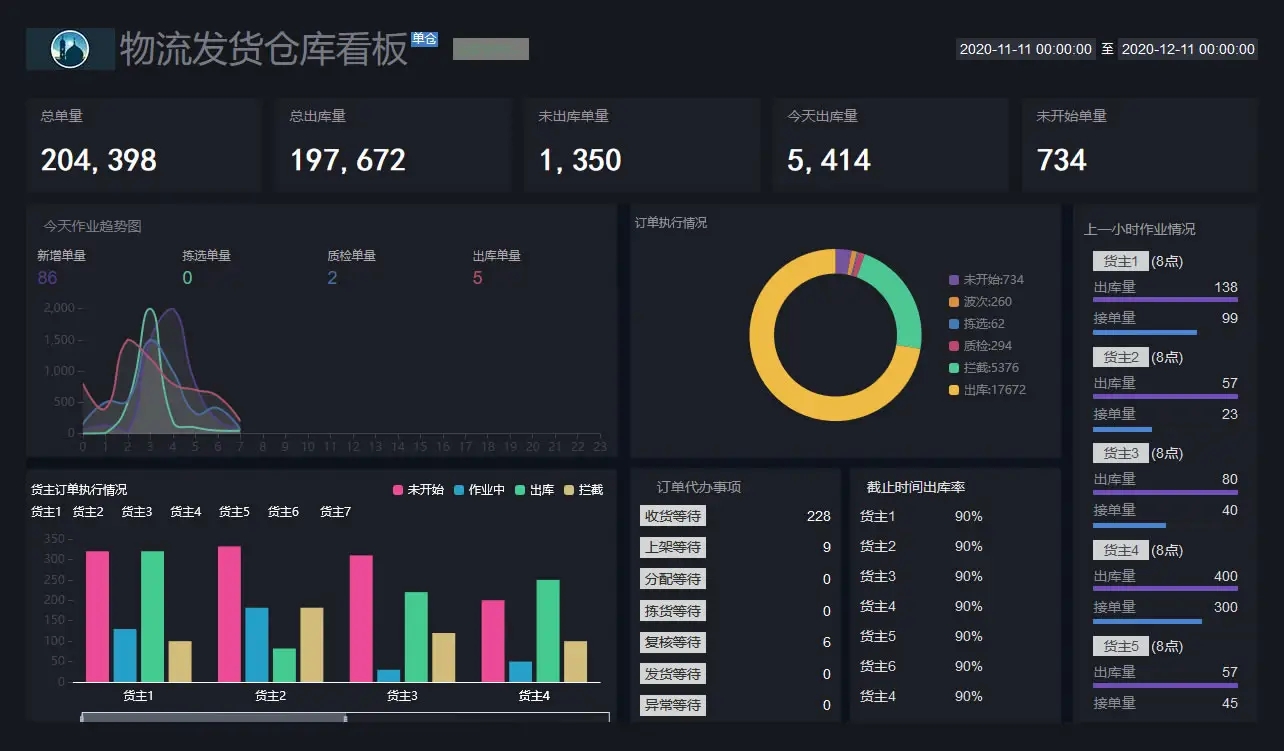Click the 异常等待 pending task entry
Screen dimensions: 1284x751
click(x=673, y=705)
